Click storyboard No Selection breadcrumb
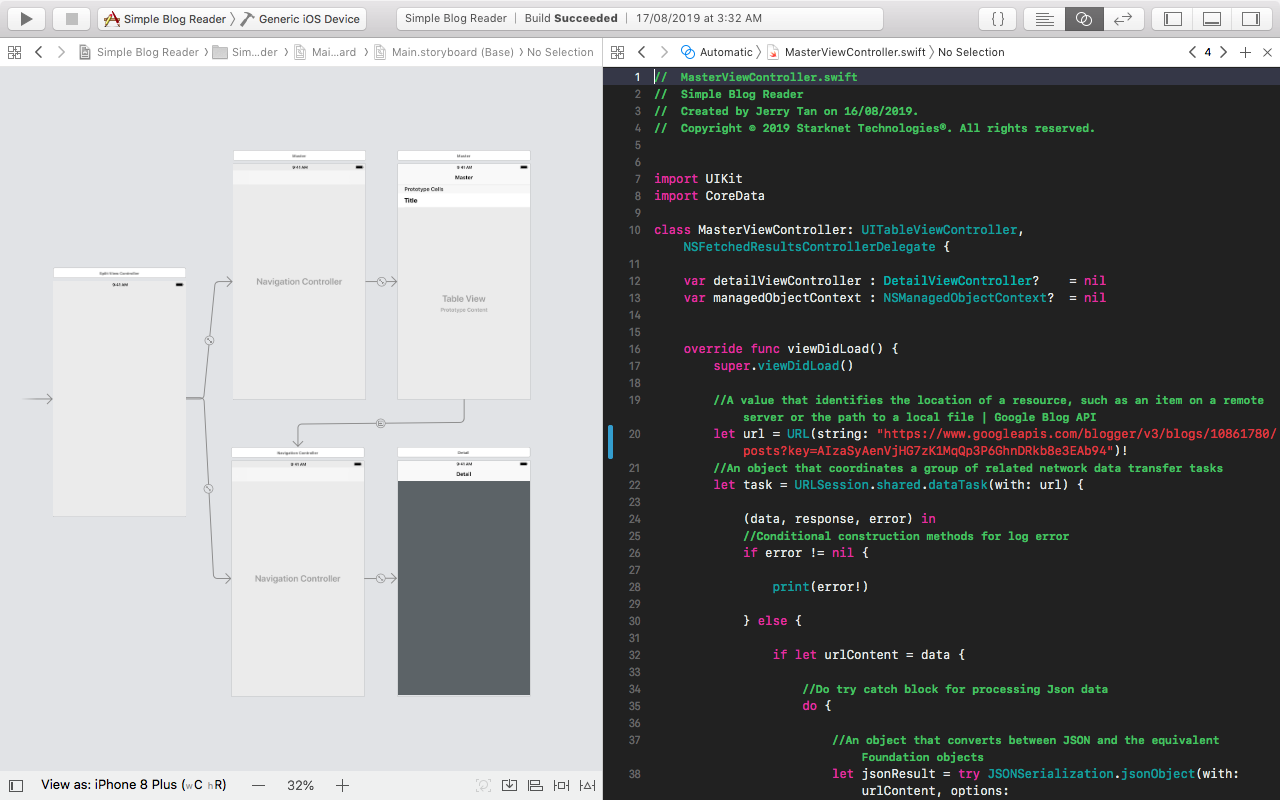This screenshot has width=1280, height=800. pos(560,52)
